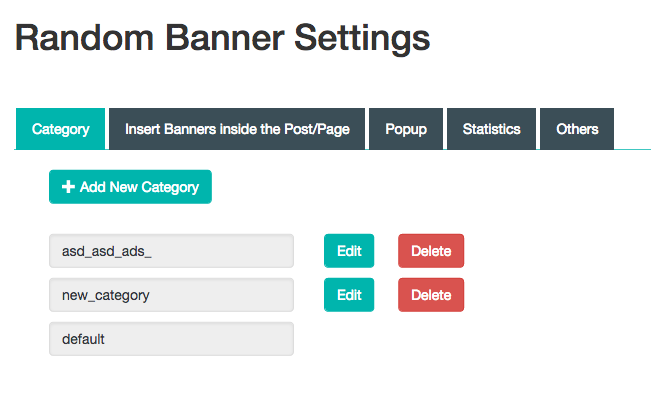Select the Others tab
Viewport: 651px width, 408px height.
click(577, 129)
